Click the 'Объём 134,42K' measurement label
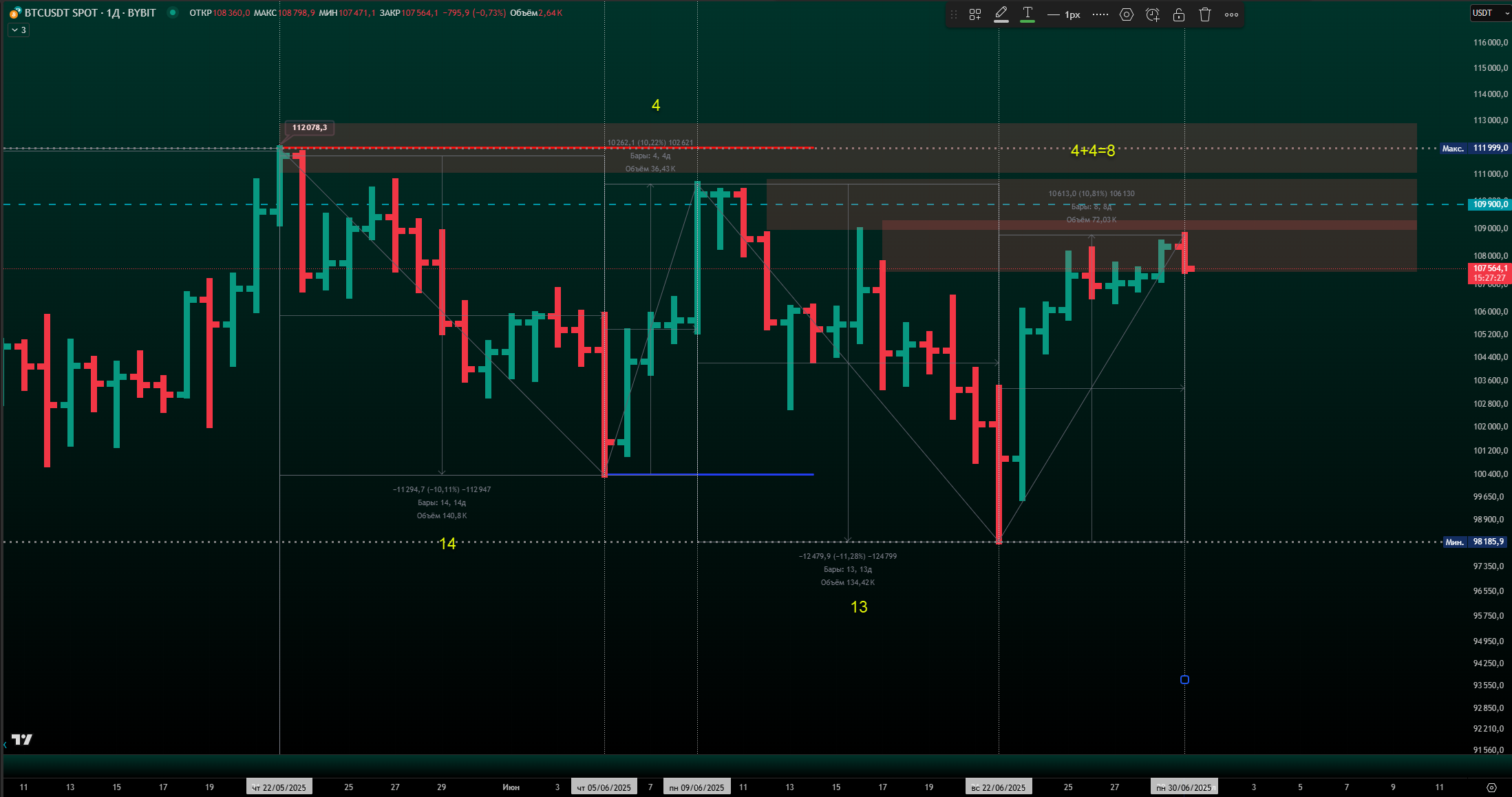 848,582
